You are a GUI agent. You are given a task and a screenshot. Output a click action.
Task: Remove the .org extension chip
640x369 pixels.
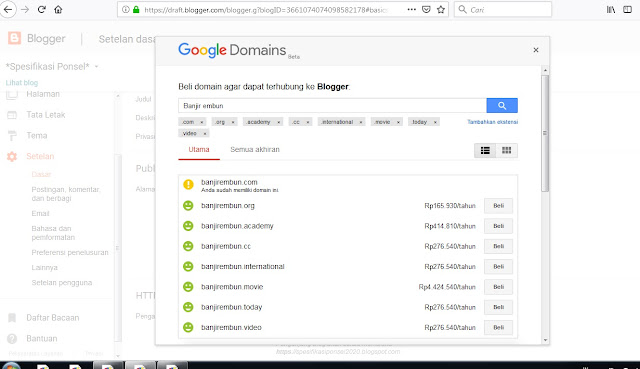(x=233, y=122)
